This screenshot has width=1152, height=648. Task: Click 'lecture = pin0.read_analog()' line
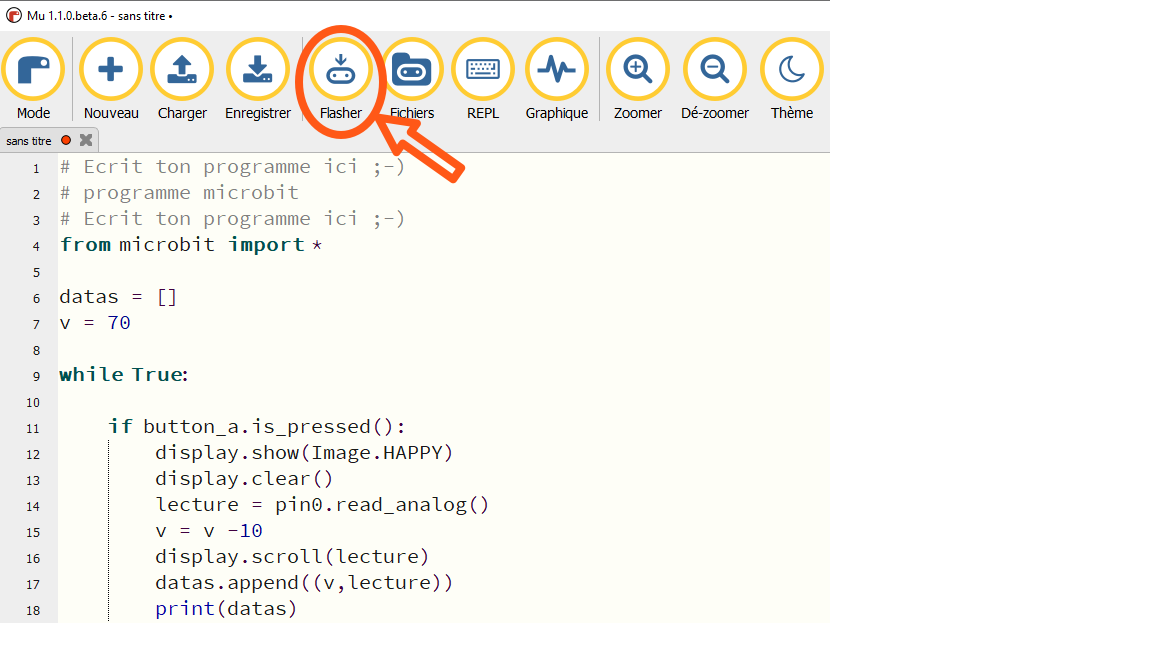pyautogui.click(x=322, y=505)
